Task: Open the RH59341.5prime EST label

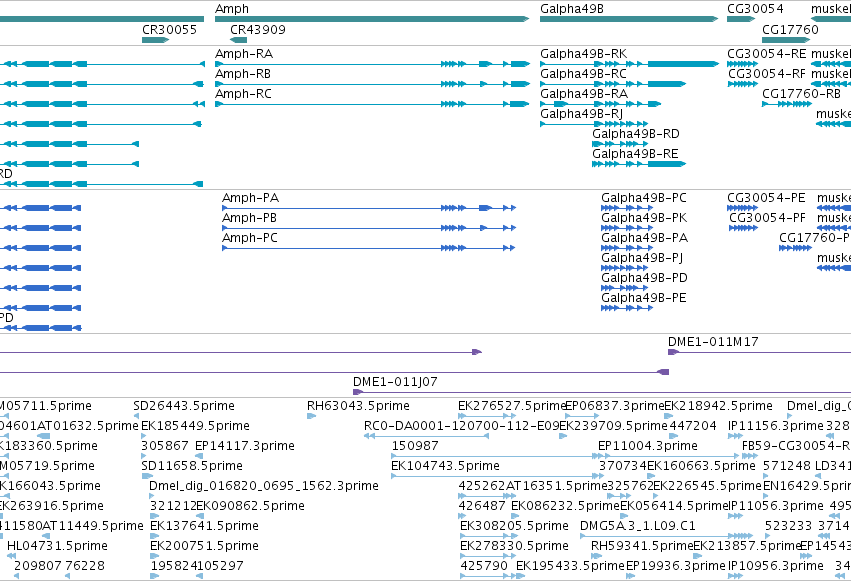Action: coord(642,546)
